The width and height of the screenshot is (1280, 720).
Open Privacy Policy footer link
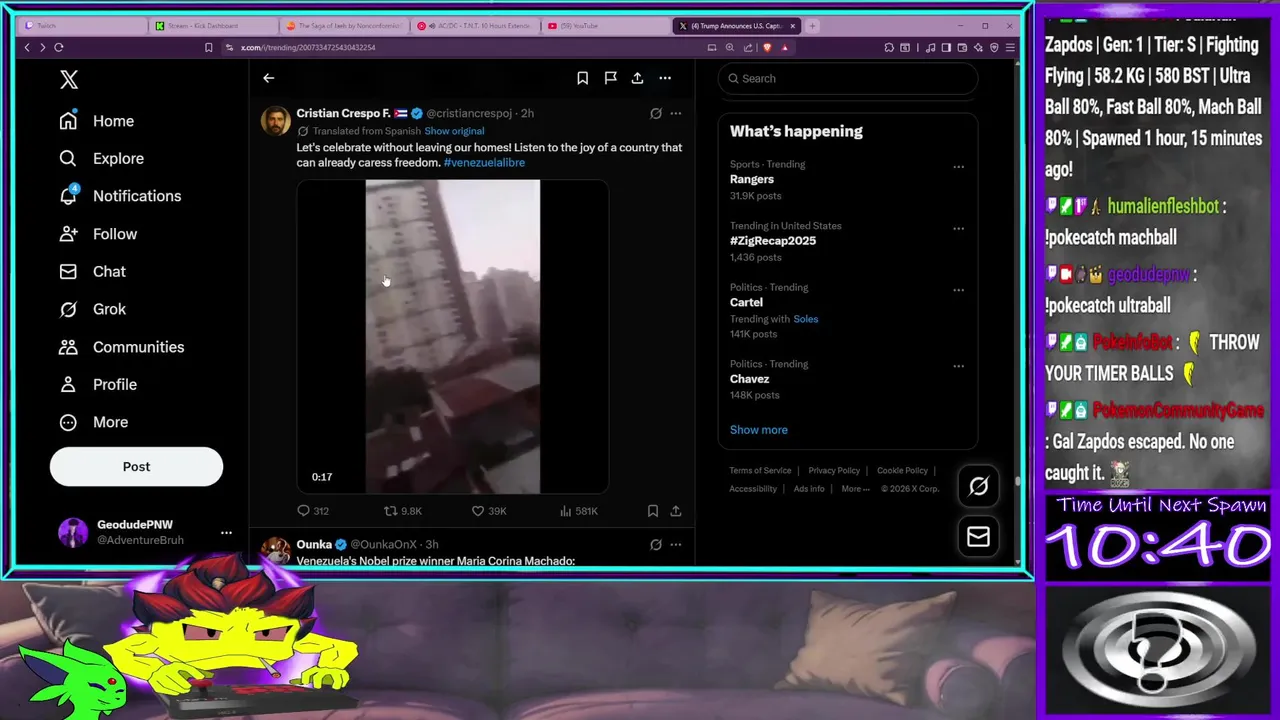[x=834, y=471]
